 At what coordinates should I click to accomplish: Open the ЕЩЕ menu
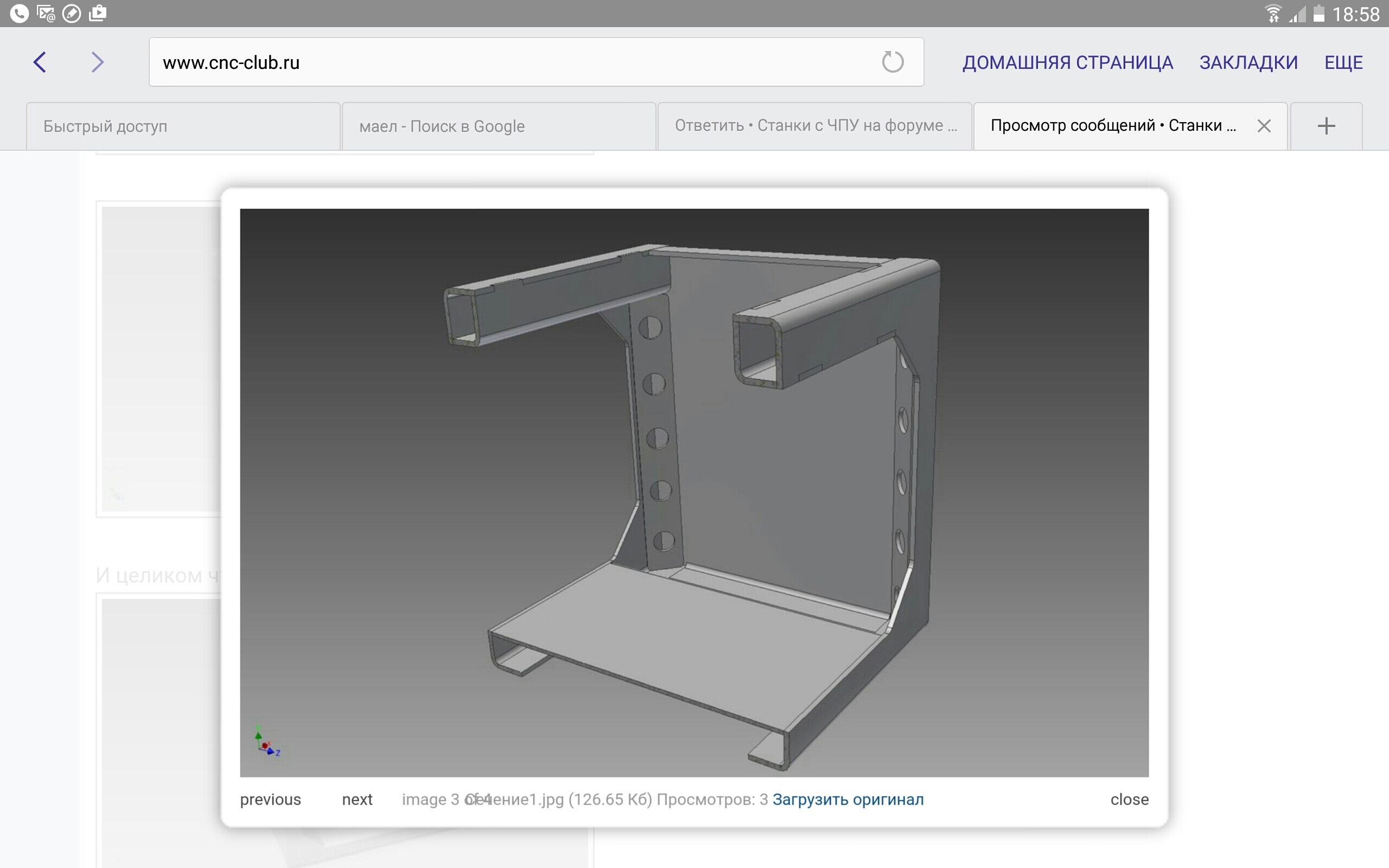pos(1343,62)
